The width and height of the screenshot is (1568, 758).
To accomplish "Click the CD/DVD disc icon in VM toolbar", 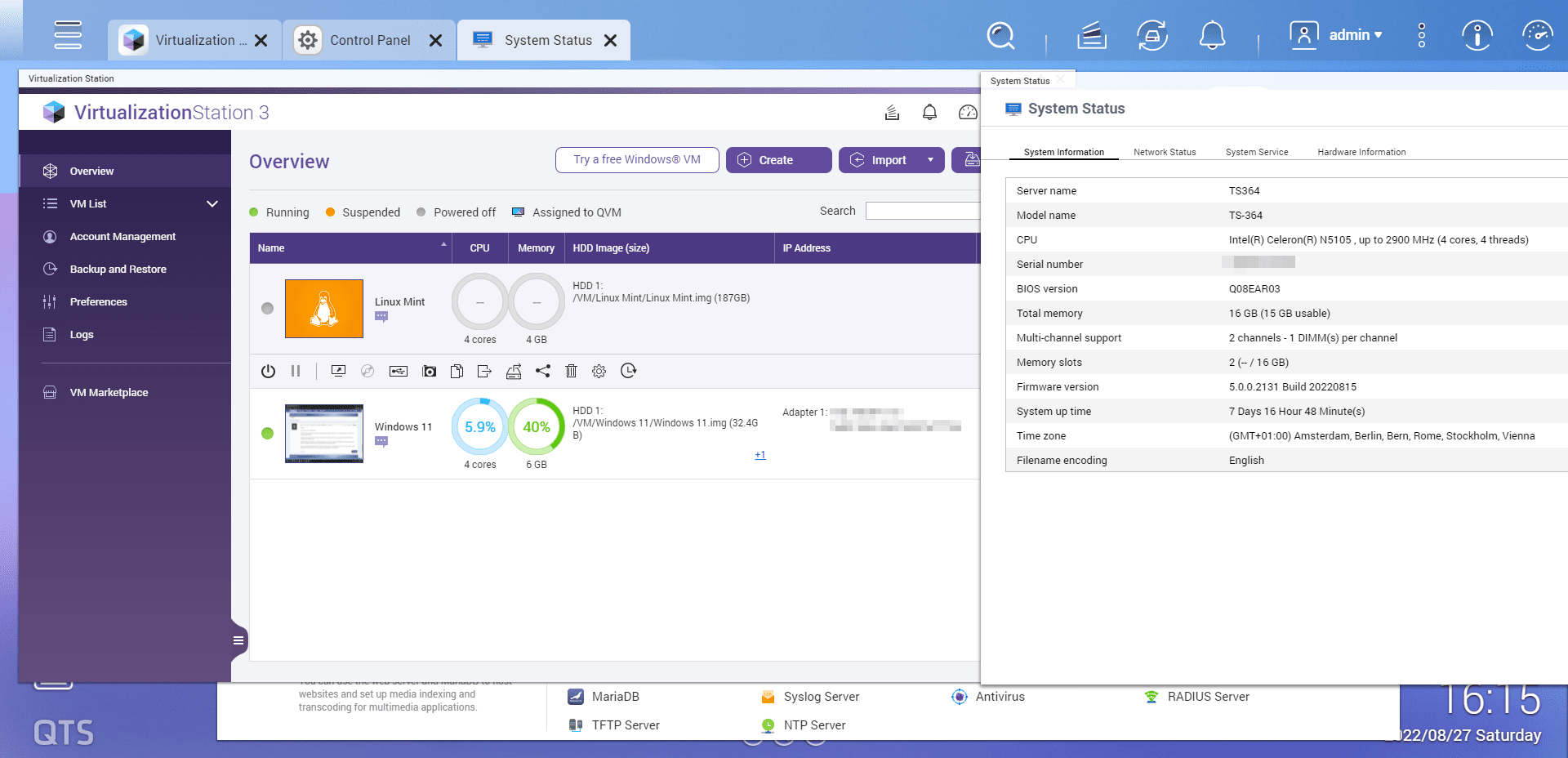I will 367,371.
